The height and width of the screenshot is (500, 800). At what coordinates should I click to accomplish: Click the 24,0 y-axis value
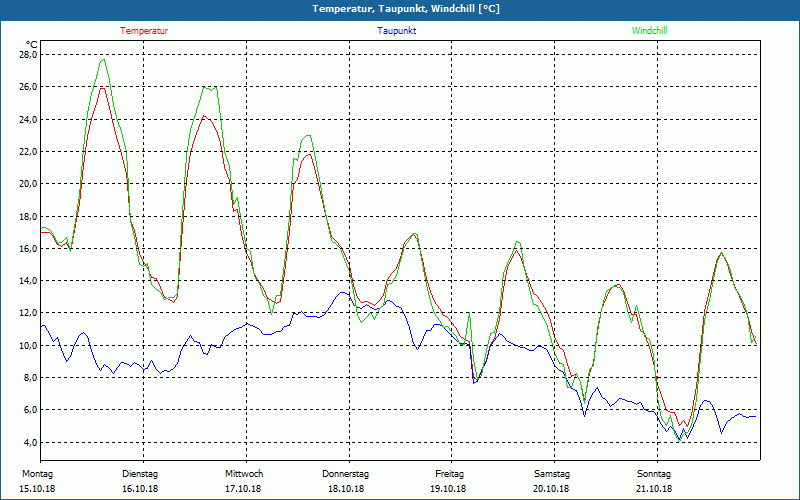pos(29,119)
